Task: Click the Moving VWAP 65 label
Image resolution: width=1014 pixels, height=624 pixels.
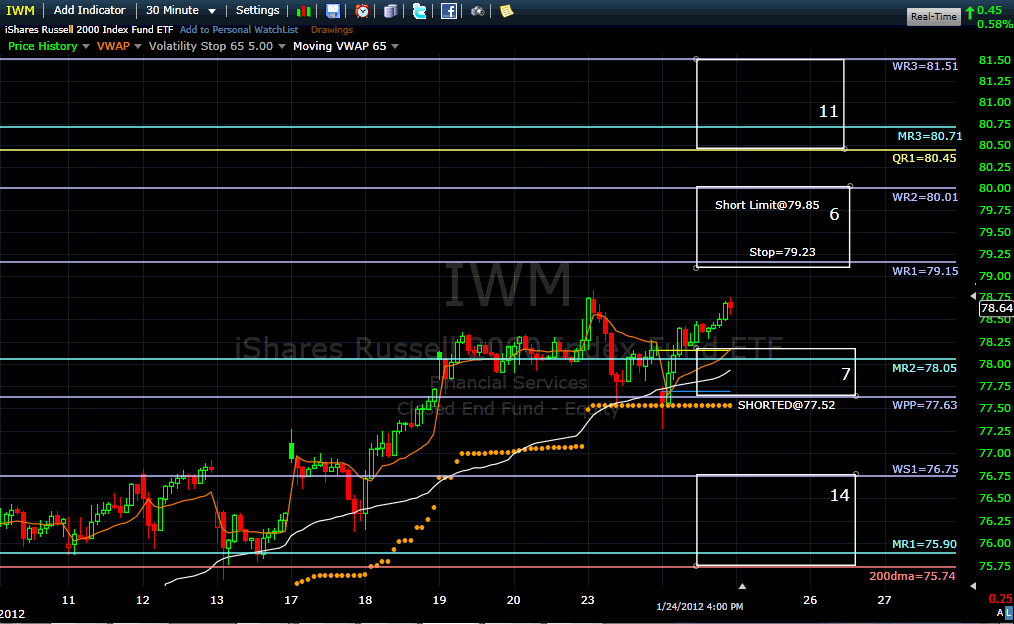Action: point(340,46)
